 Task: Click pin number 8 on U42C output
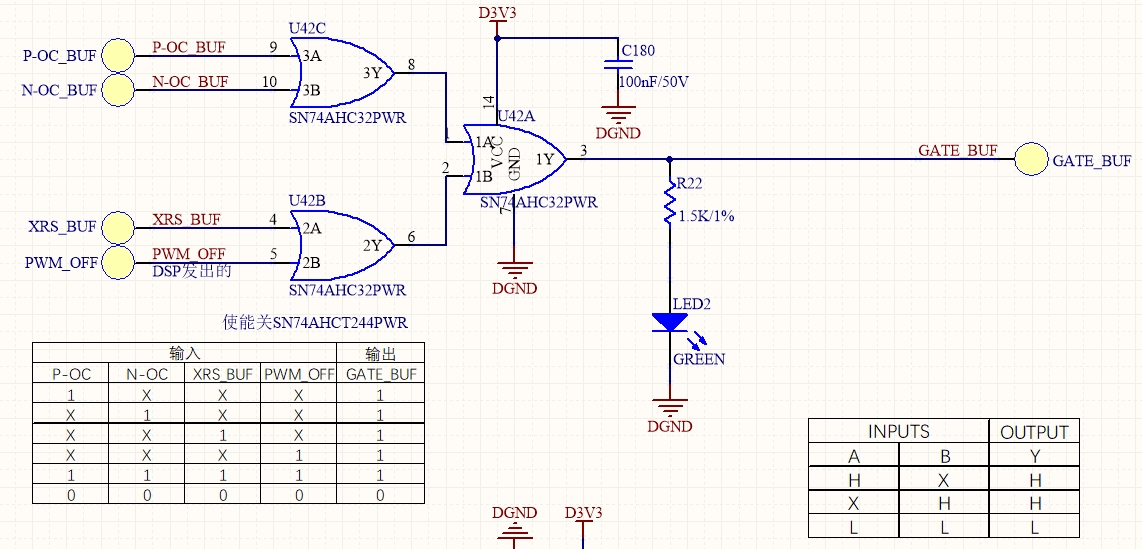(411, 65)
